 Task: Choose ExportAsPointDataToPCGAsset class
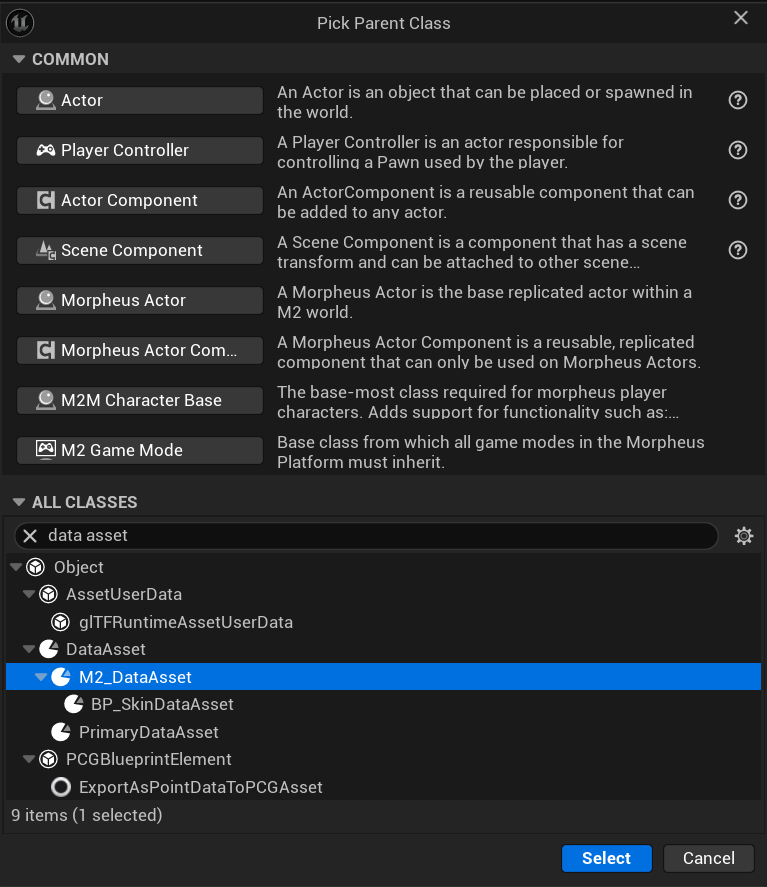click(200, 787)
